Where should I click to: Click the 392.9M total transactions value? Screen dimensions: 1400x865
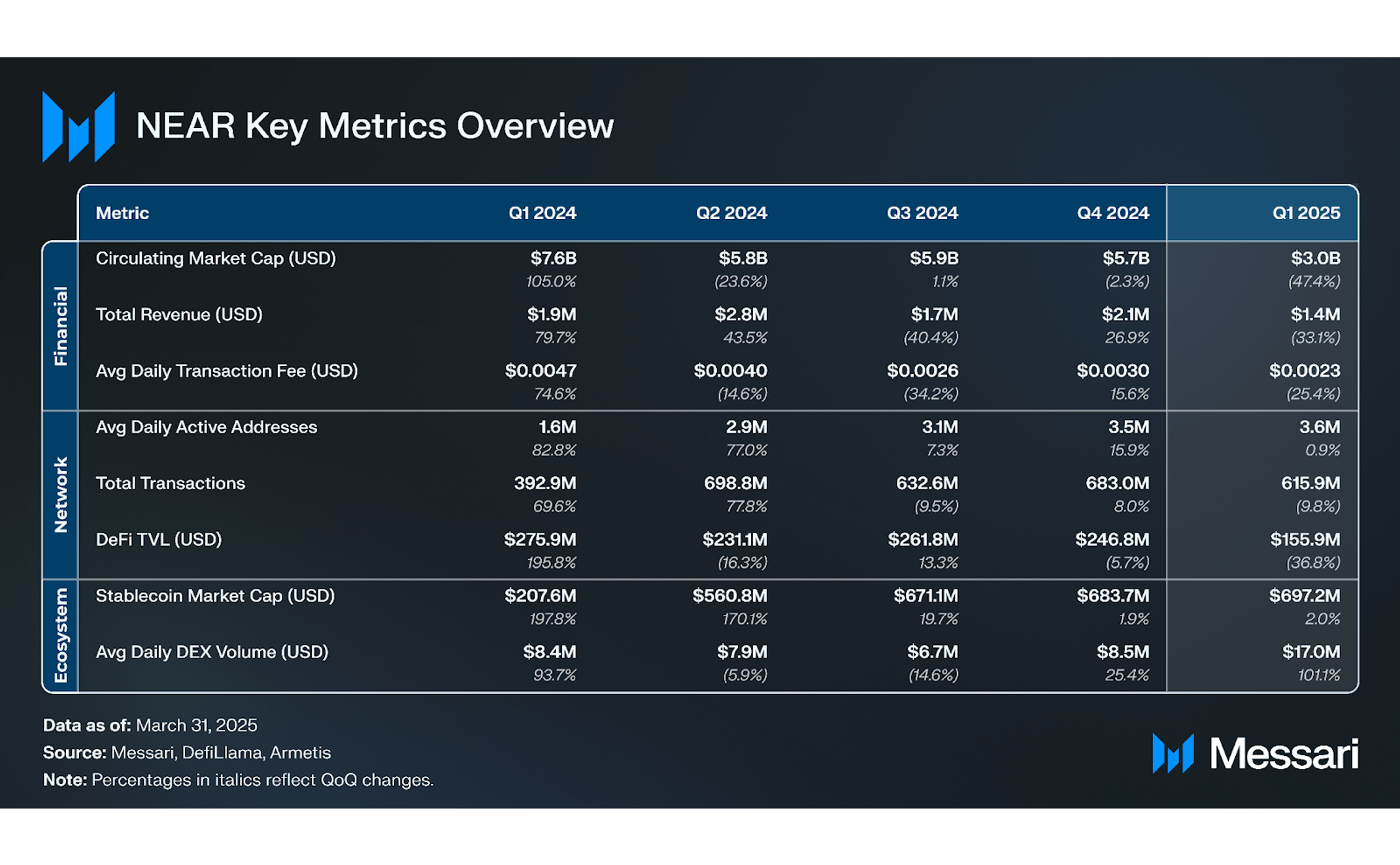pos(545,483)
